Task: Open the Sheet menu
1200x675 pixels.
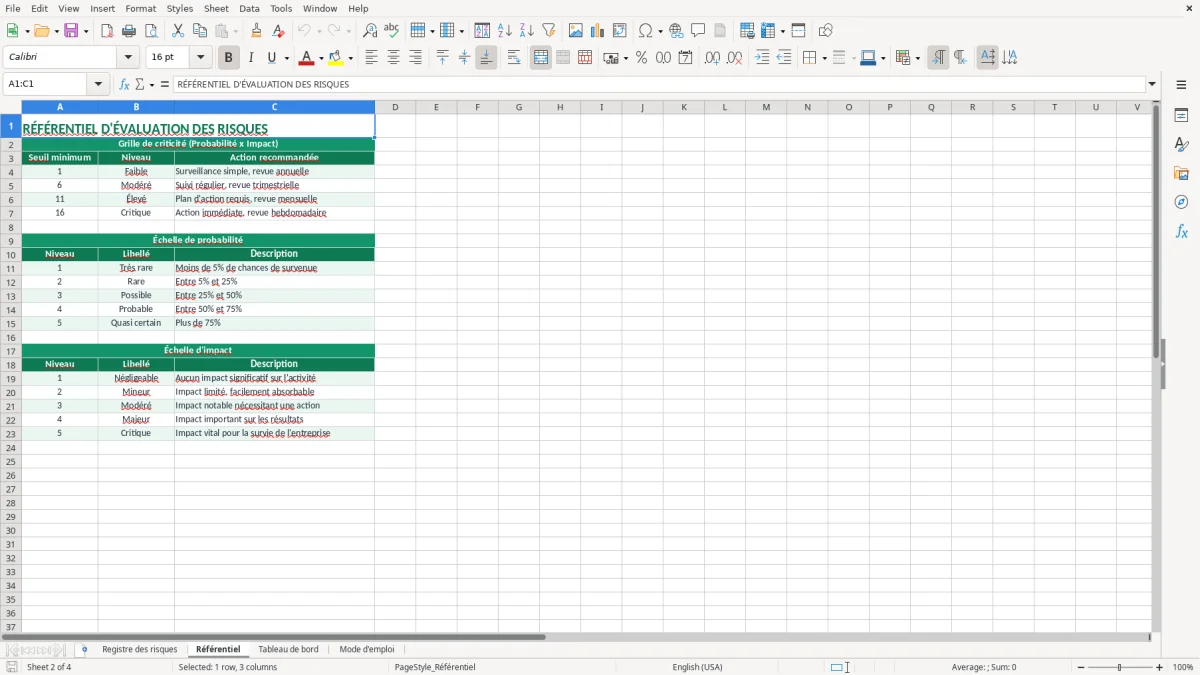Action: pyautogui.click(x=216, y=8)
